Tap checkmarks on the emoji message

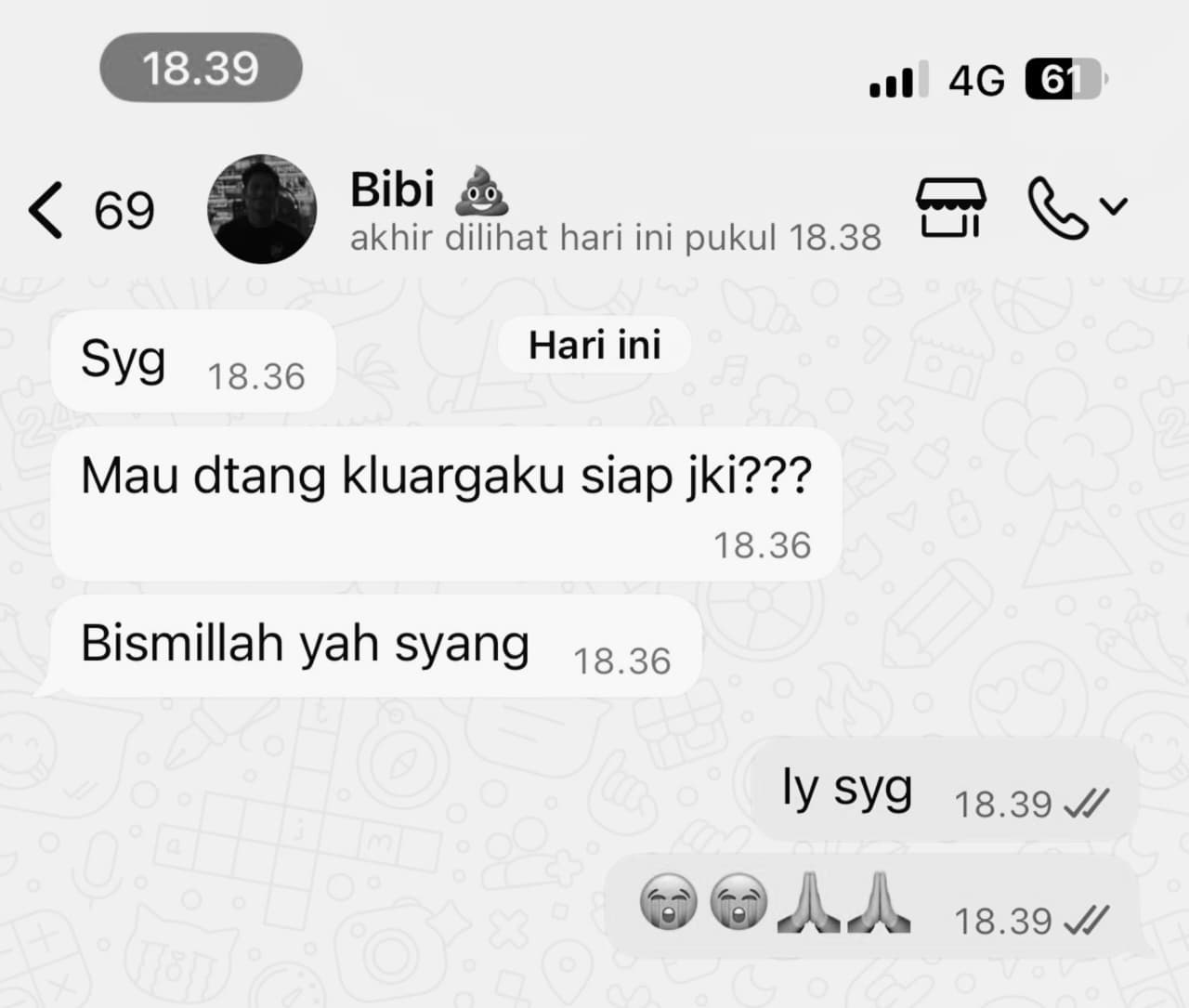coord(1086,922)
